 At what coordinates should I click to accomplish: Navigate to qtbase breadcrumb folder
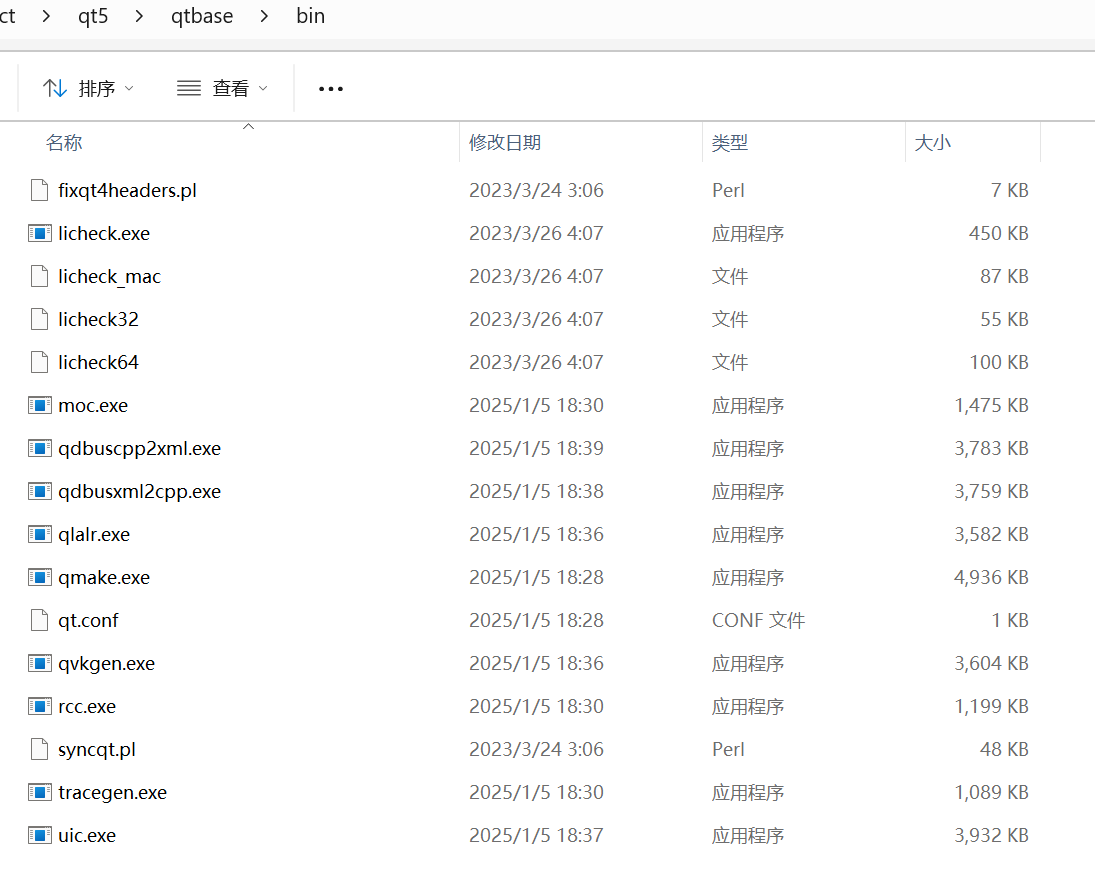pyautogui.click(x=202, y=16)
